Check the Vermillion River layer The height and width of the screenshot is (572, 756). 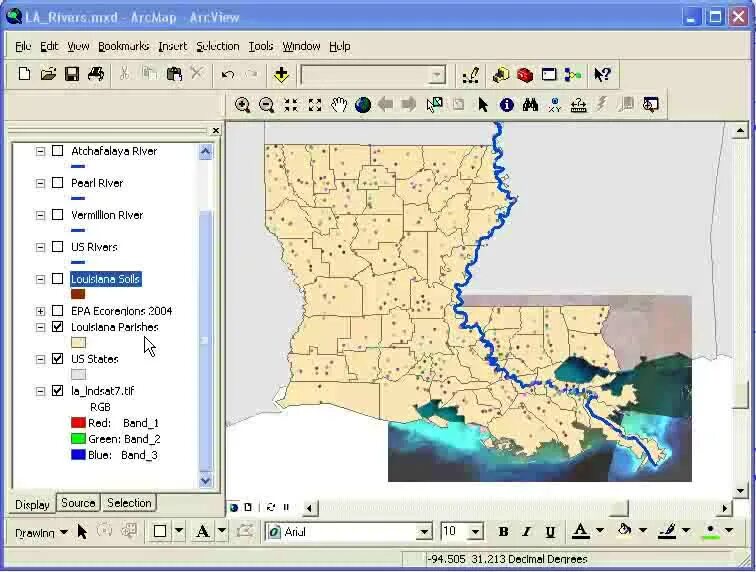click(57, 215)
